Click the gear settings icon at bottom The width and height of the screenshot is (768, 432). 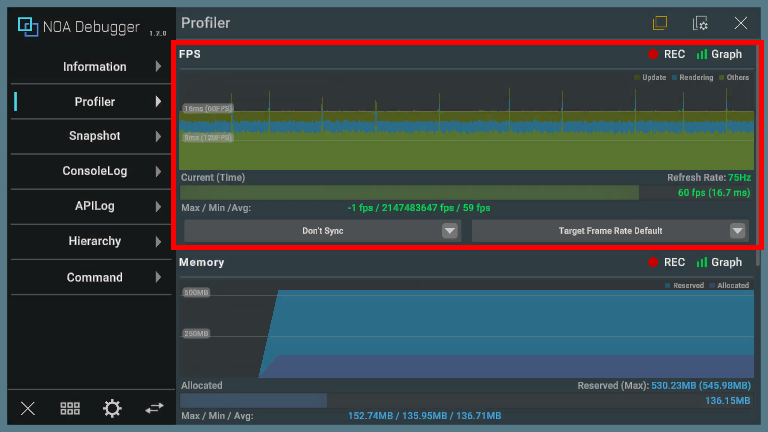112,408
